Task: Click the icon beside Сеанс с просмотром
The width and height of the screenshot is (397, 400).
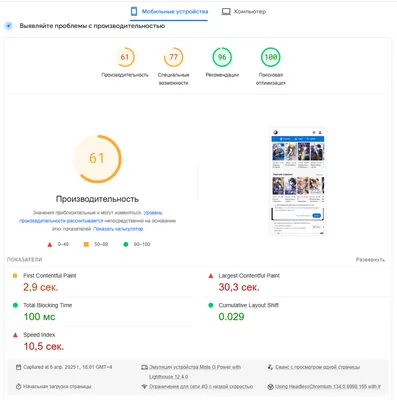Action: coord(270,367)
